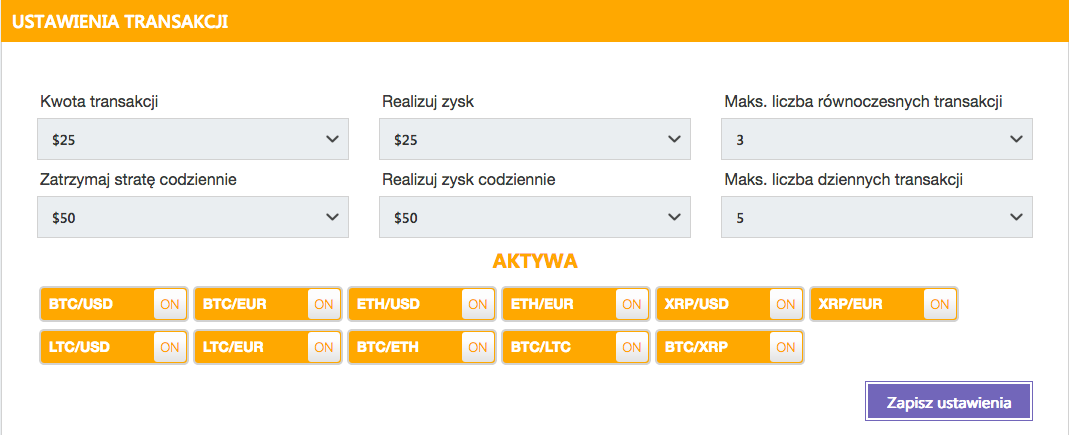Click the Zapisz ustawienia button
The width and height of the screenshot is (1069, 435).
point(948,403)
